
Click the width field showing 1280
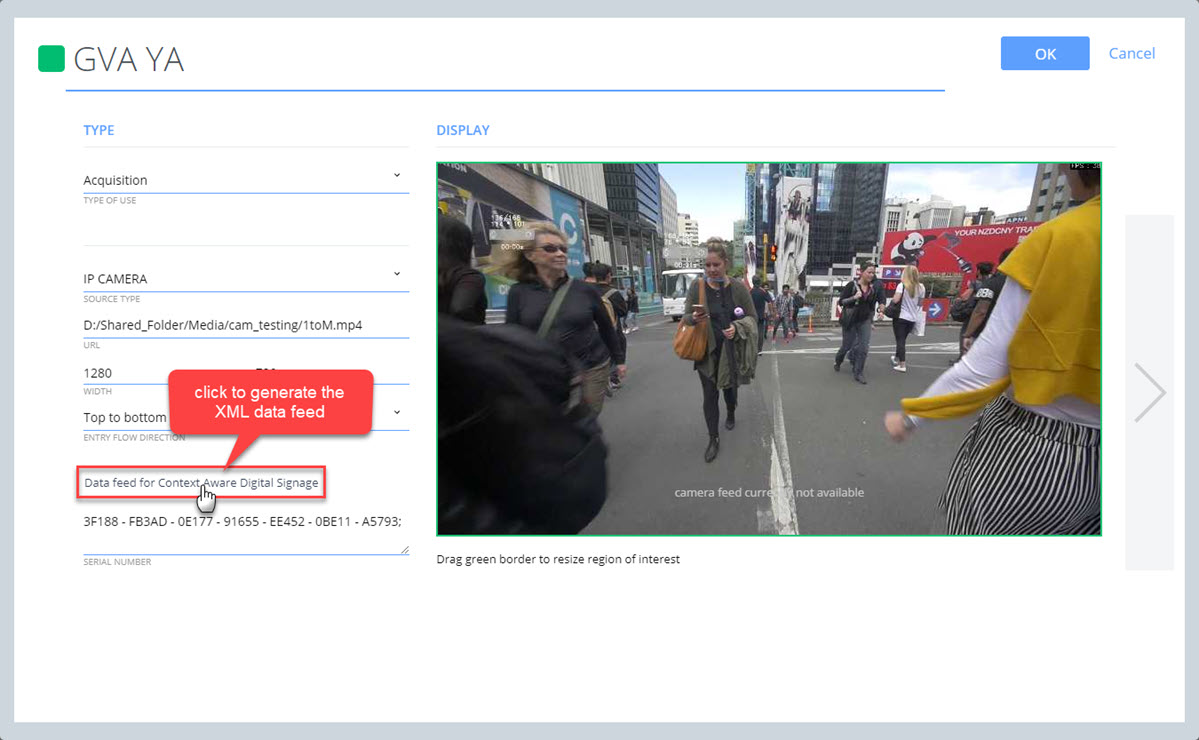(x=126, y=373)
